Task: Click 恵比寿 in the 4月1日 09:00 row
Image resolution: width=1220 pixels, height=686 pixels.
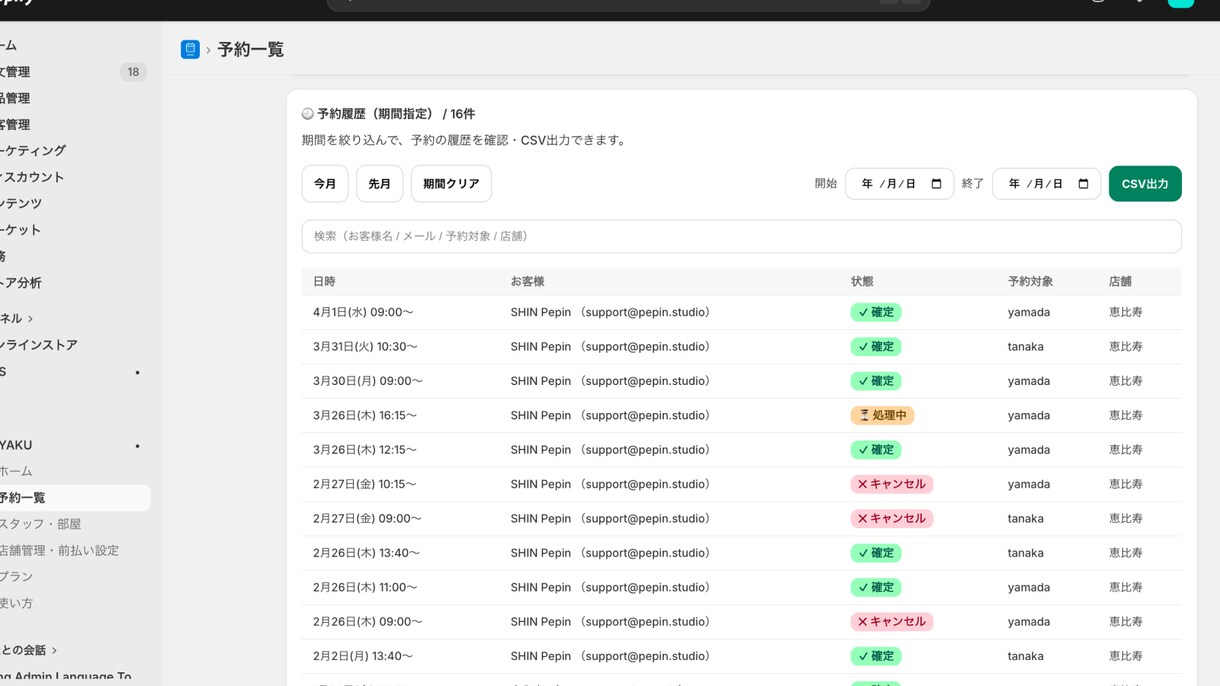Action: (x=1126, y=312)
